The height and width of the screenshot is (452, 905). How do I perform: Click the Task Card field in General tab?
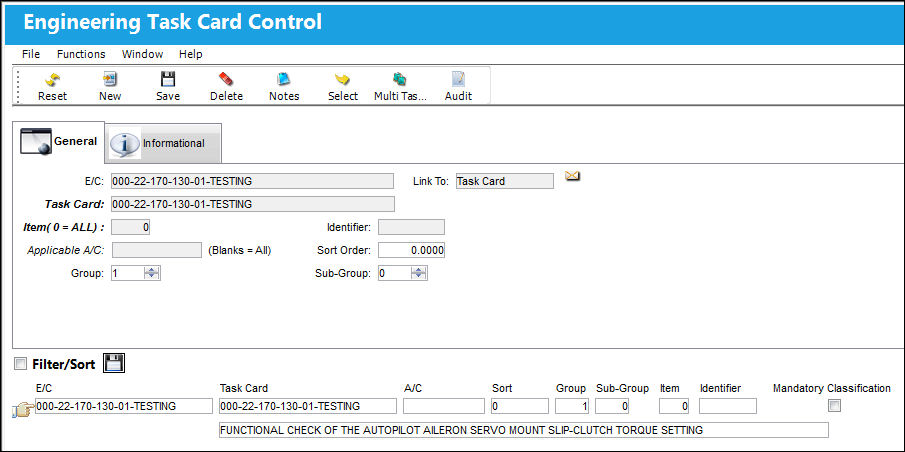(253, 204)
